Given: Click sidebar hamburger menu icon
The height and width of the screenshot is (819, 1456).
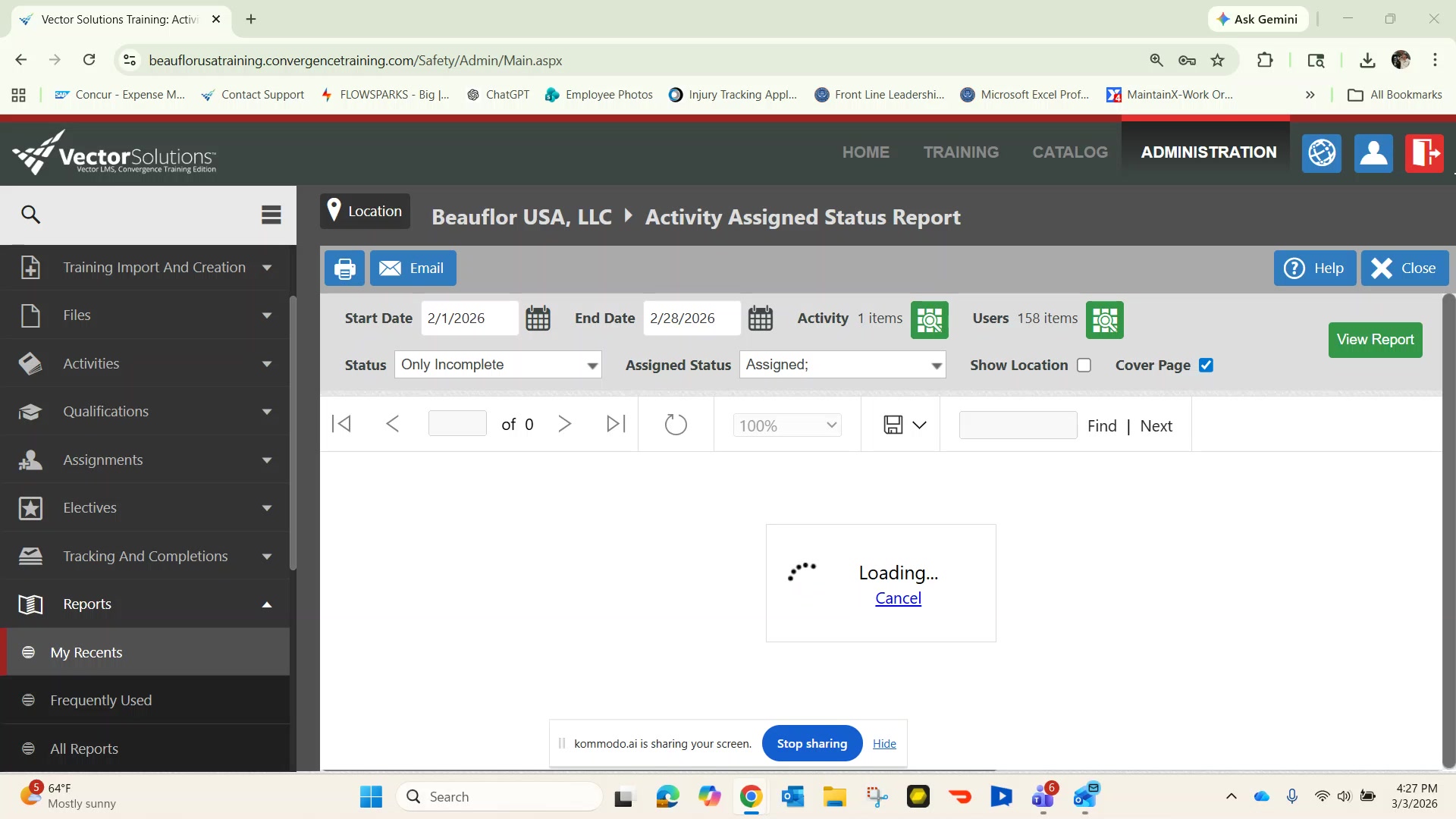Looking at the screenshot, I should 271,215.
